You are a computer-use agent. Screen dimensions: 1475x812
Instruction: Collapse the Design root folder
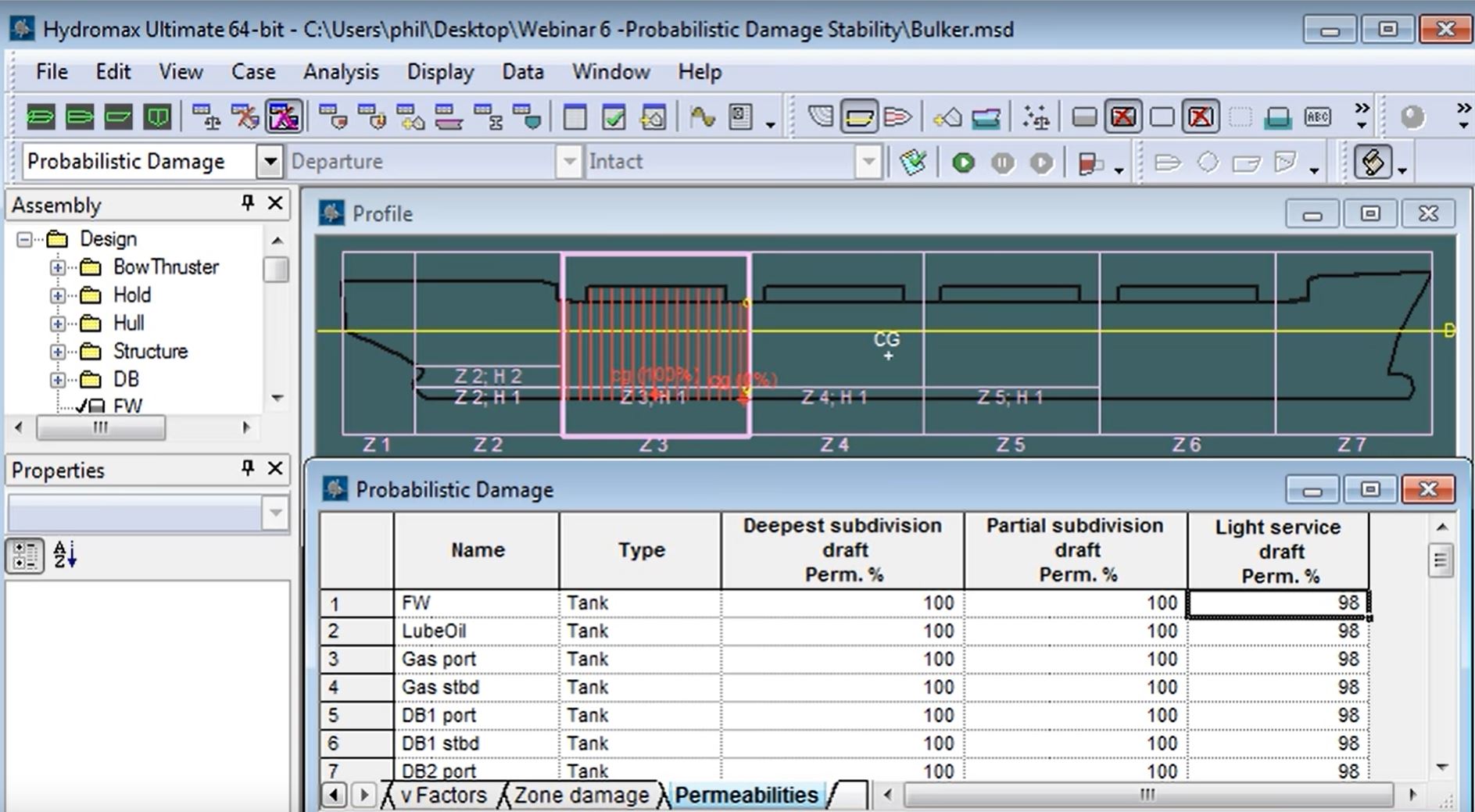click(25, 239)
